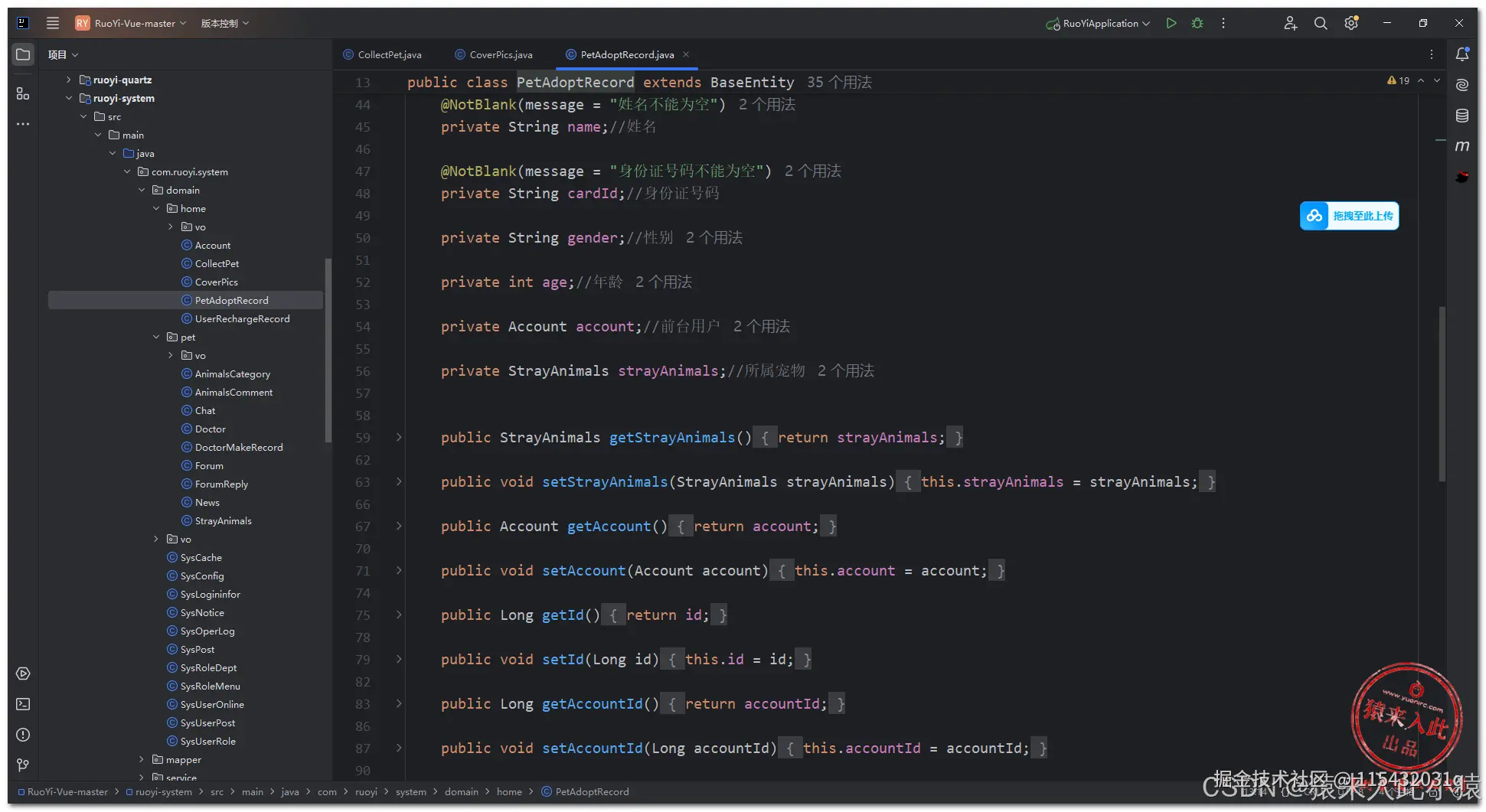Go to next highlighted problem arrow

(x=1437, y=80)
